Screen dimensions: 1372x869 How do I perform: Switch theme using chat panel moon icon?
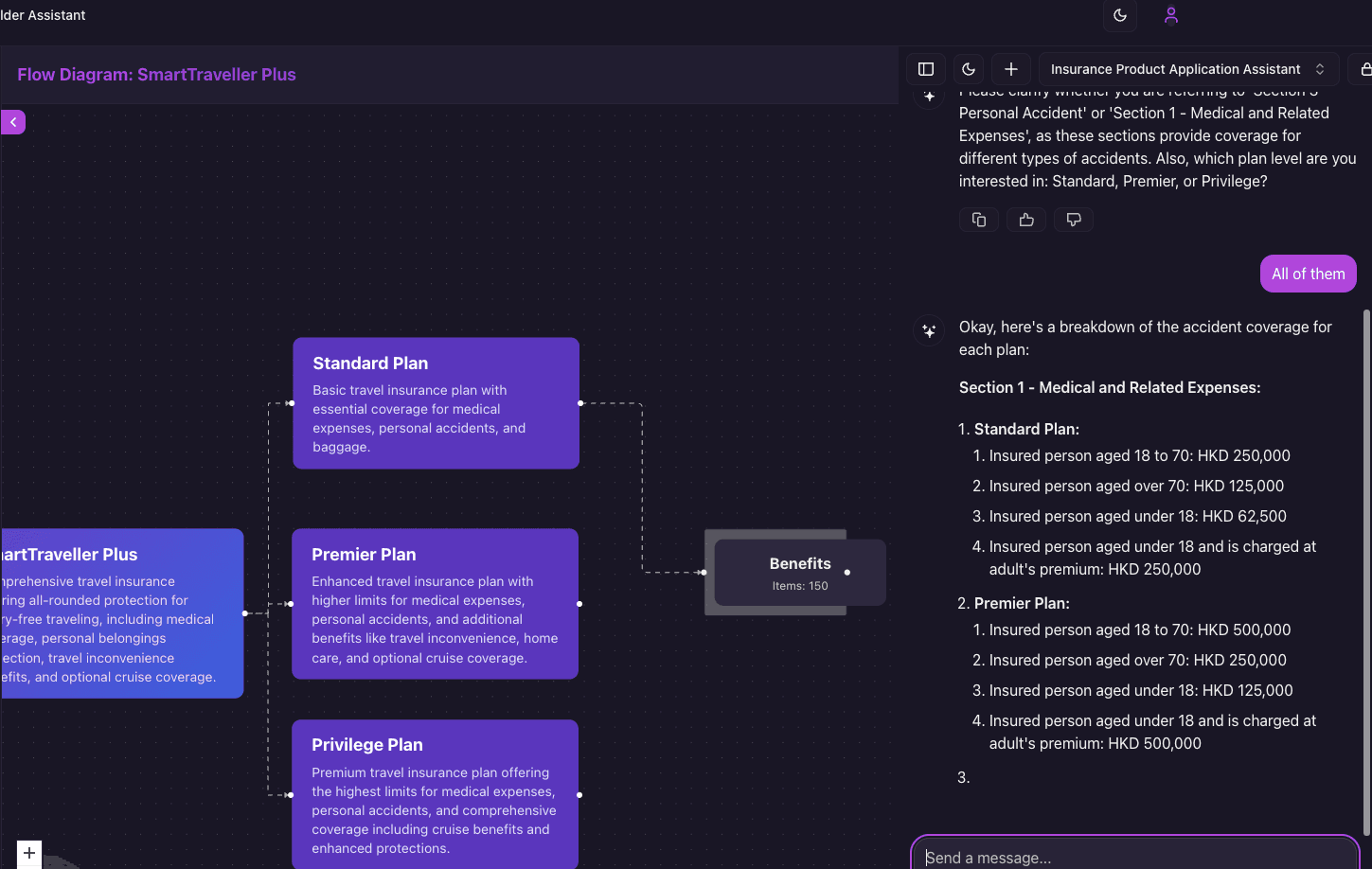point(969,69)
